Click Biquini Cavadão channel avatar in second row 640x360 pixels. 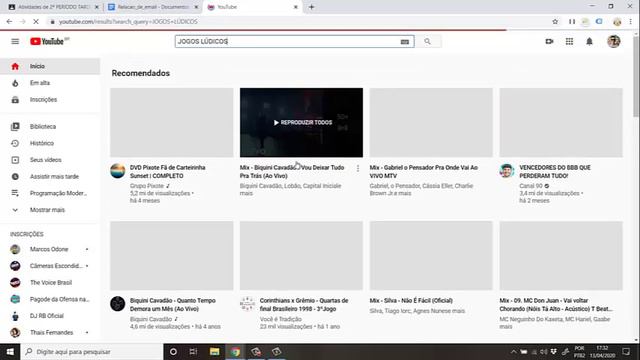point(118,304)
